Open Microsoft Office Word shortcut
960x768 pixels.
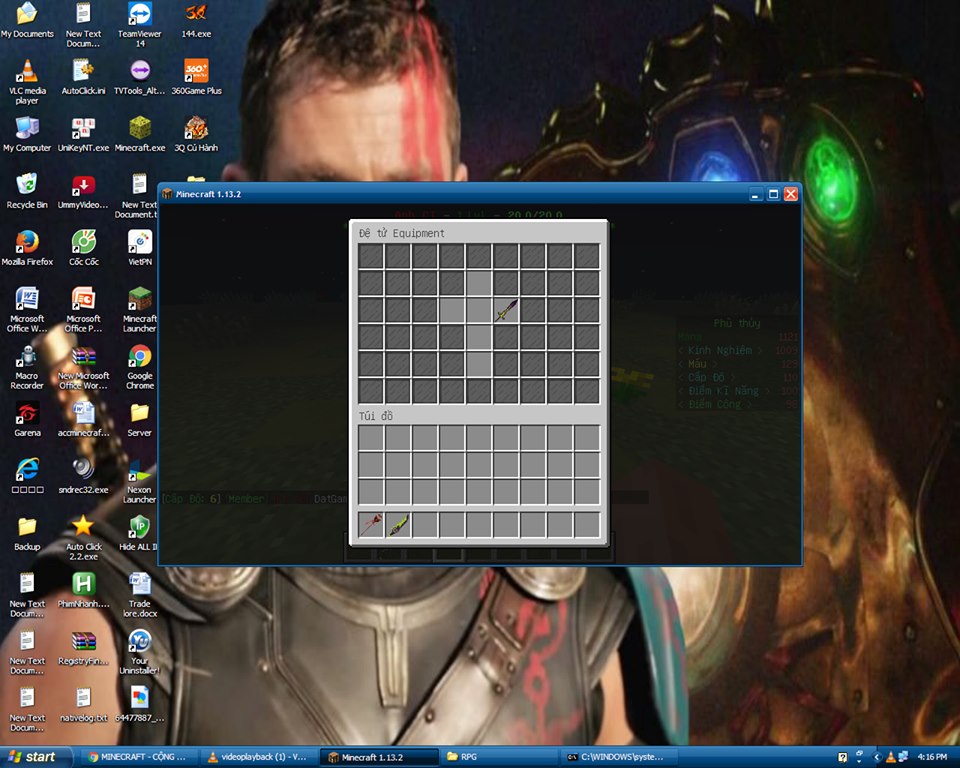click(x=27, y=309)
